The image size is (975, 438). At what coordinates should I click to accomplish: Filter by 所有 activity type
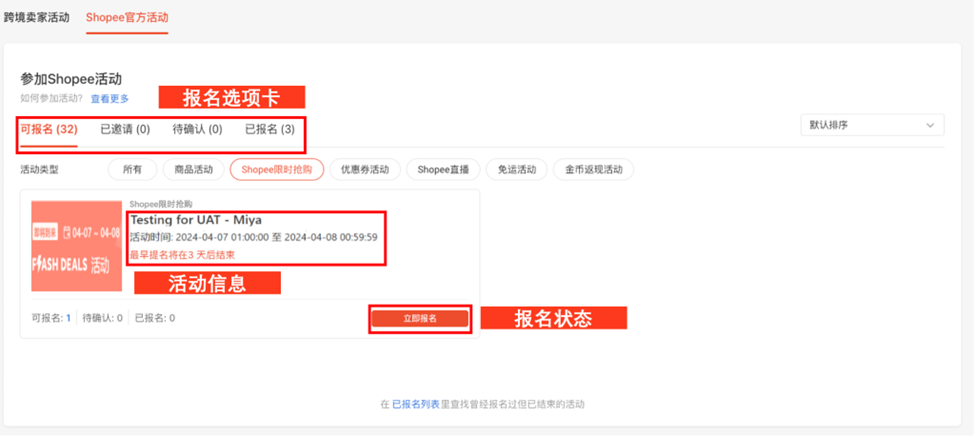point(132,169)
